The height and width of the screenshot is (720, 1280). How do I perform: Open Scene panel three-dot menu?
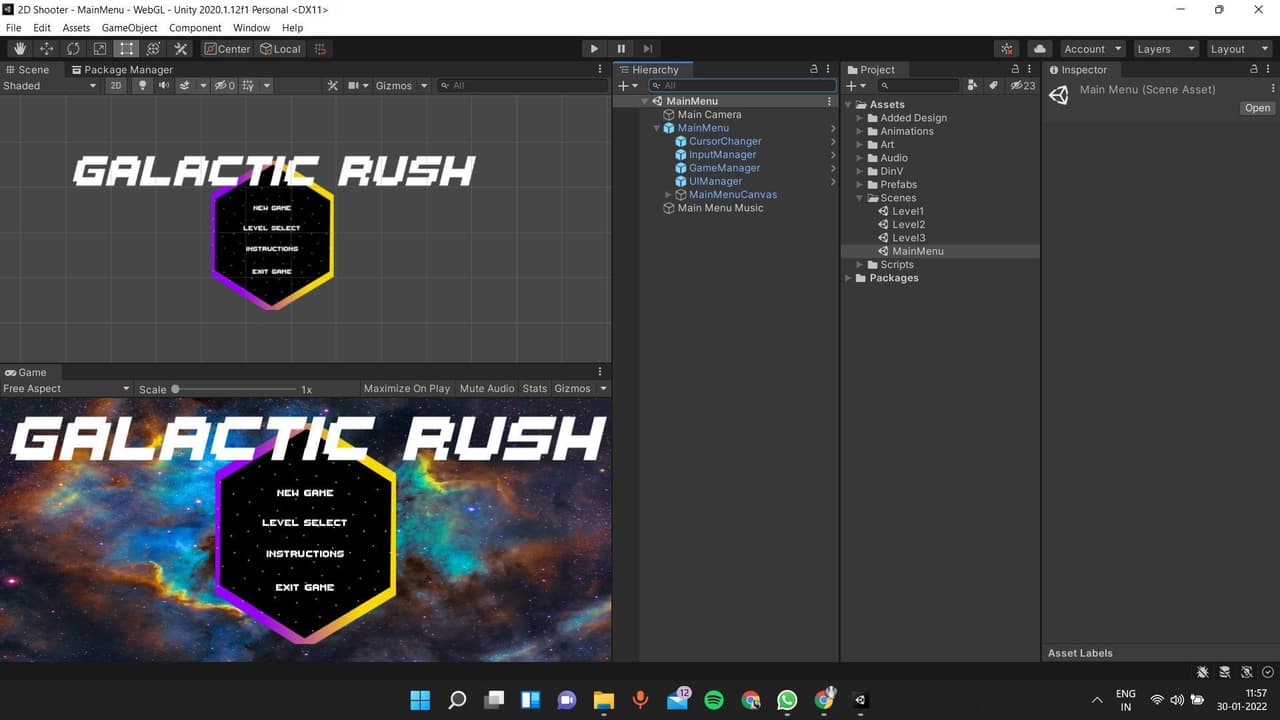[x=600, y=70]
